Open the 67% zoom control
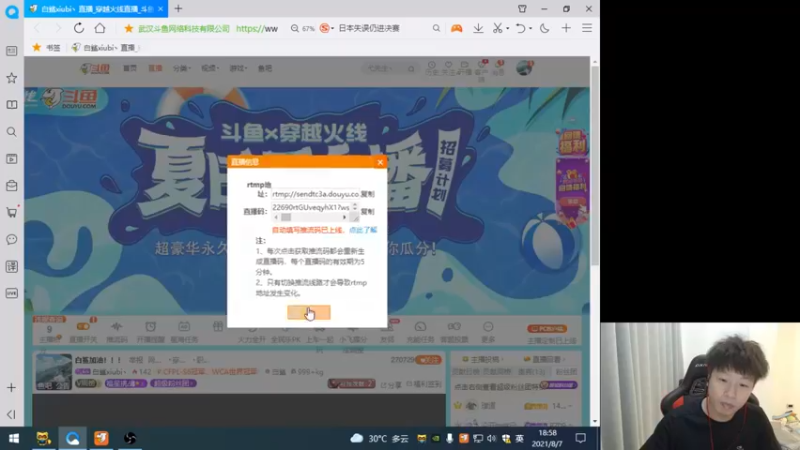The width and height of the screenshot is (800, 450). pyautogui.click(x=303, y=29)
